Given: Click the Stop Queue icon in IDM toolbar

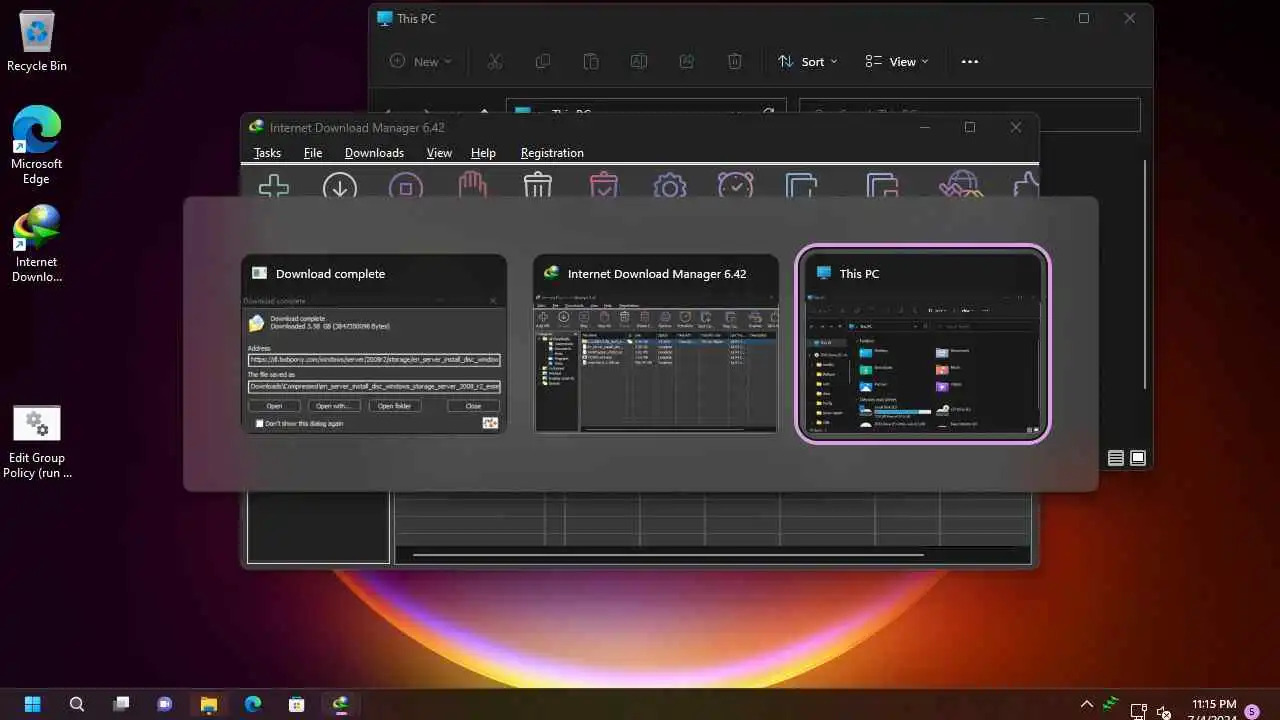Looking at the screenshot, I should [882, 186].
